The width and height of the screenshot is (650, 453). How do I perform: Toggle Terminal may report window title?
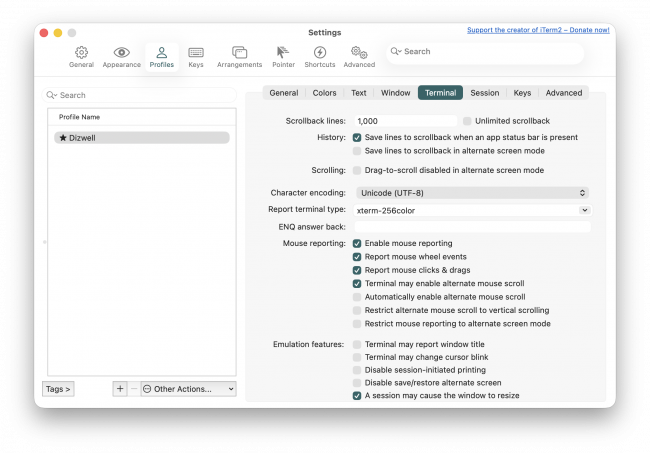click(357, 344)
